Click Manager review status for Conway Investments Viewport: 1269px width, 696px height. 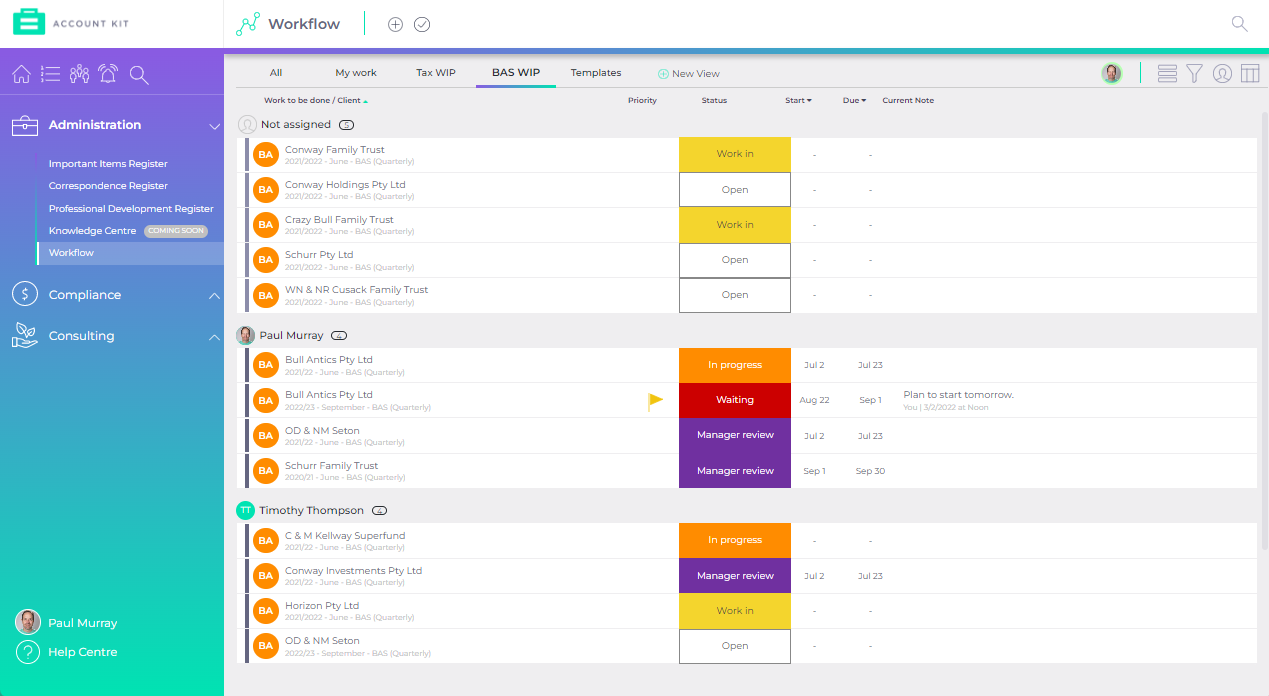pos(735,576)
